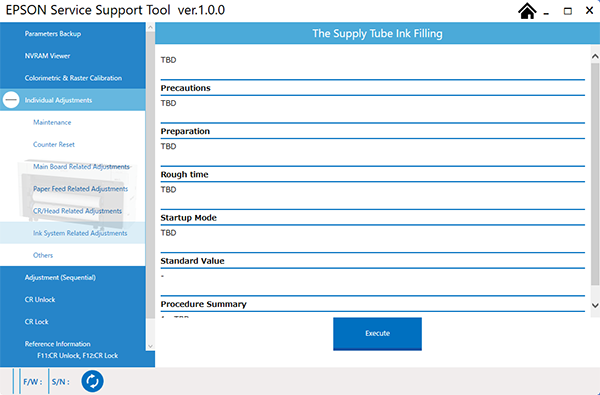Click content panel scroll down arrow
The height and width of the screenshot is (395, 600).
tap(595, 305)
